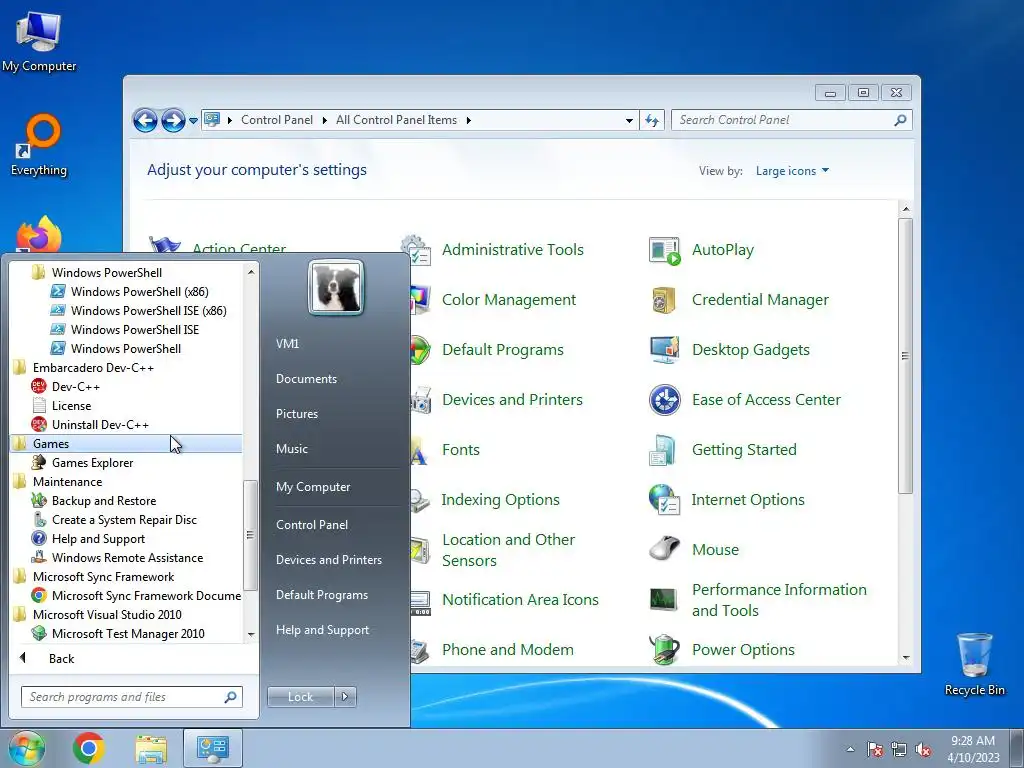This screenshot has height=768, width=1024.
Task: Collapse the Microsoft Sync Framework folder
Action: [x=93, y=577]
